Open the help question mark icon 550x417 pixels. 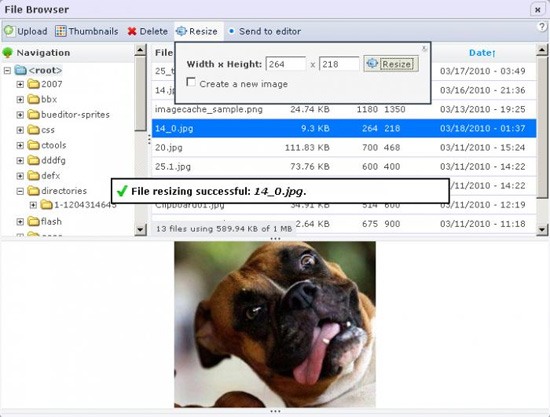pyautogui.click(x=542, y=27)
